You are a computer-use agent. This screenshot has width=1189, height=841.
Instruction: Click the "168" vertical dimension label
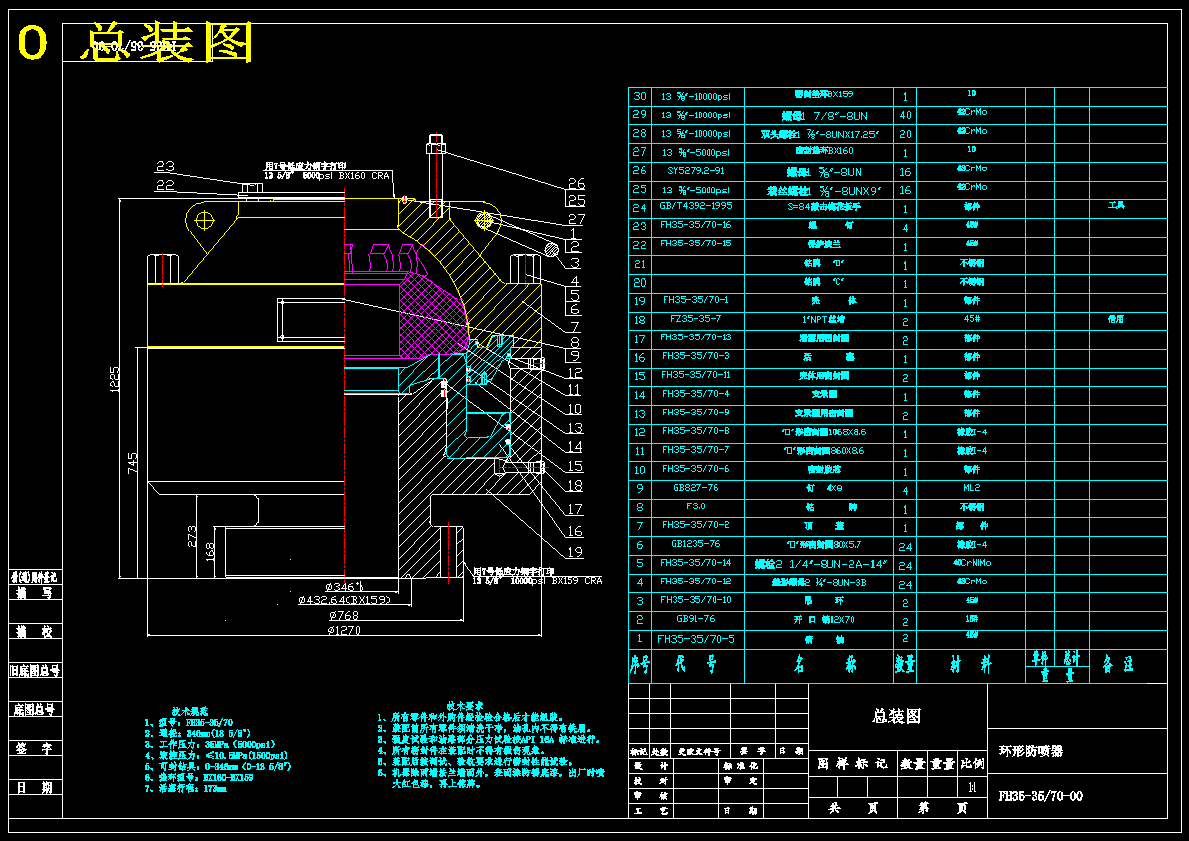pyautogui.click(x=210, y=553)
